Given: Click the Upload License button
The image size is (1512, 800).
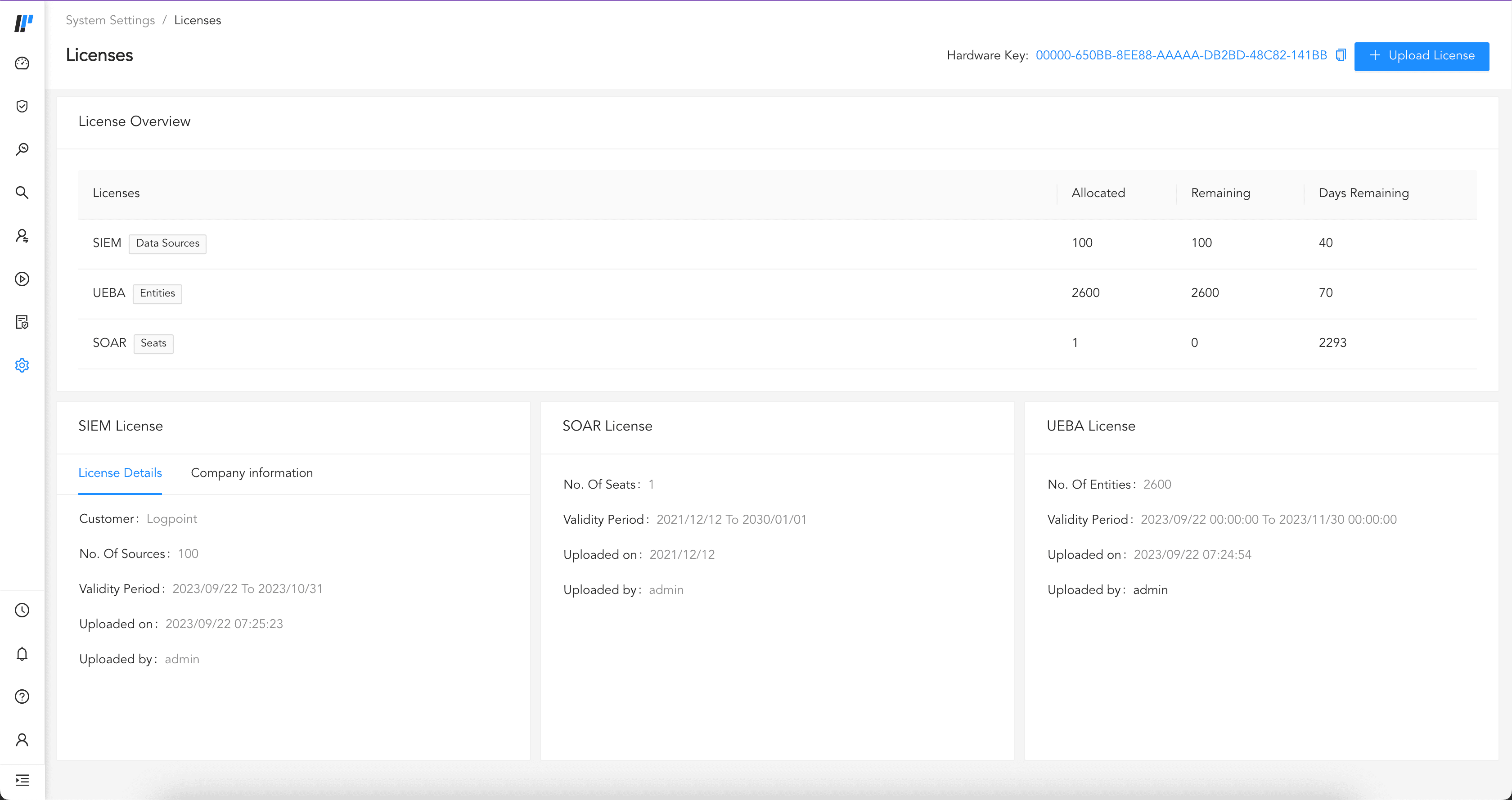Looking at the screenshot, I should (1421, 56).
